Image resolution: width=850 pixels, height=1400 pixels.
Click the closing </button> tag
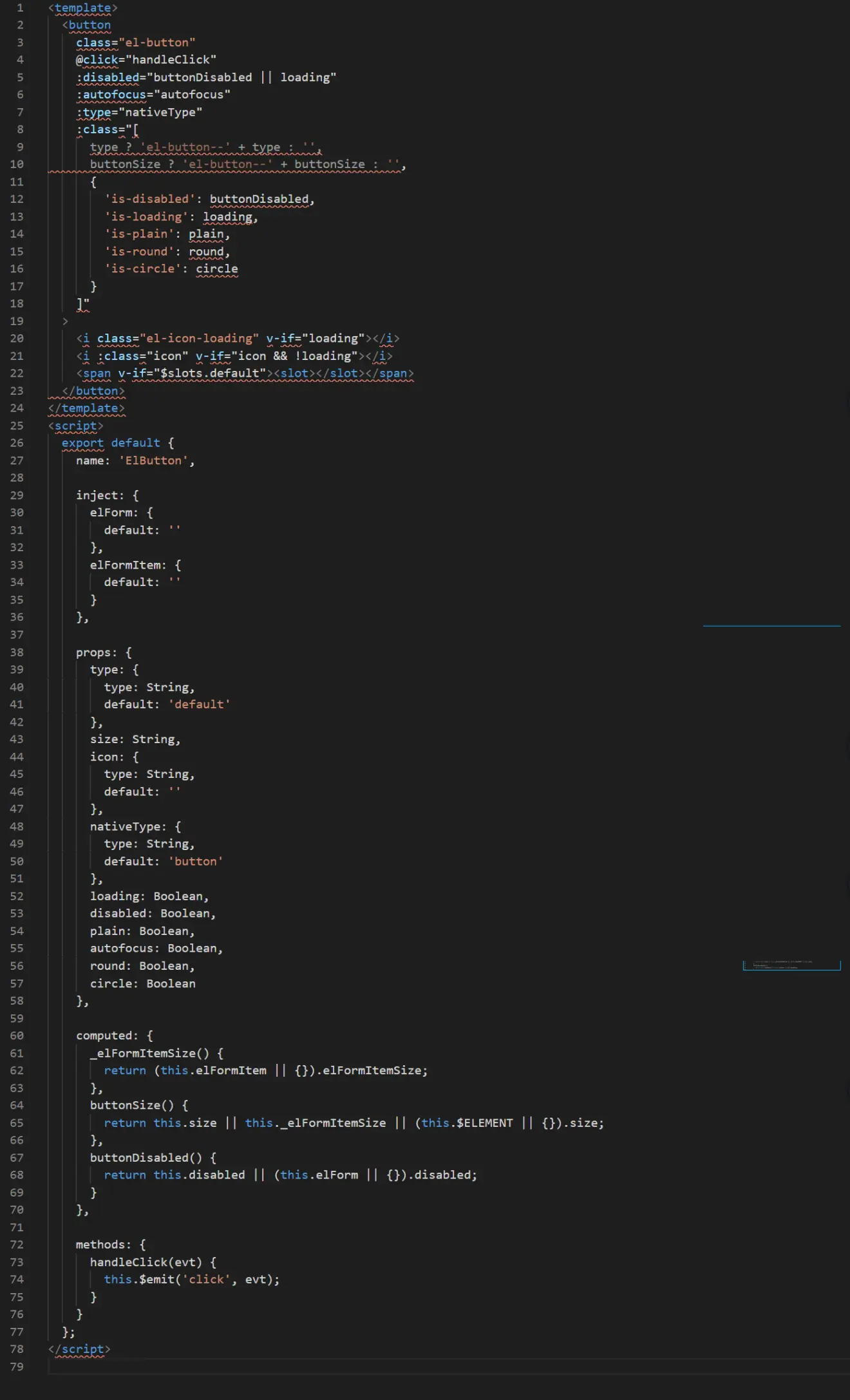[93, 391]
